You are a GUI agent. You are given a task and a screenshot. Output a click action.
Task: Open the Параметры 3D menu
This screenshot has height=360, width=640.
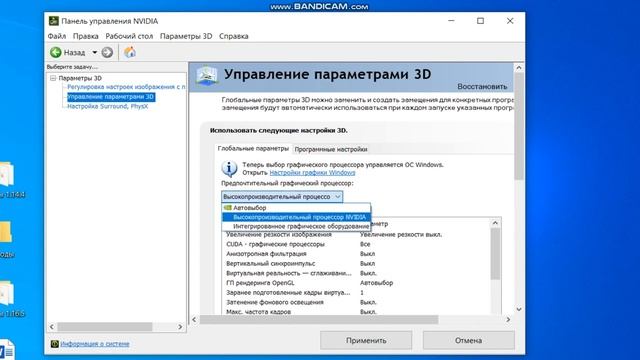pos(186,36)
